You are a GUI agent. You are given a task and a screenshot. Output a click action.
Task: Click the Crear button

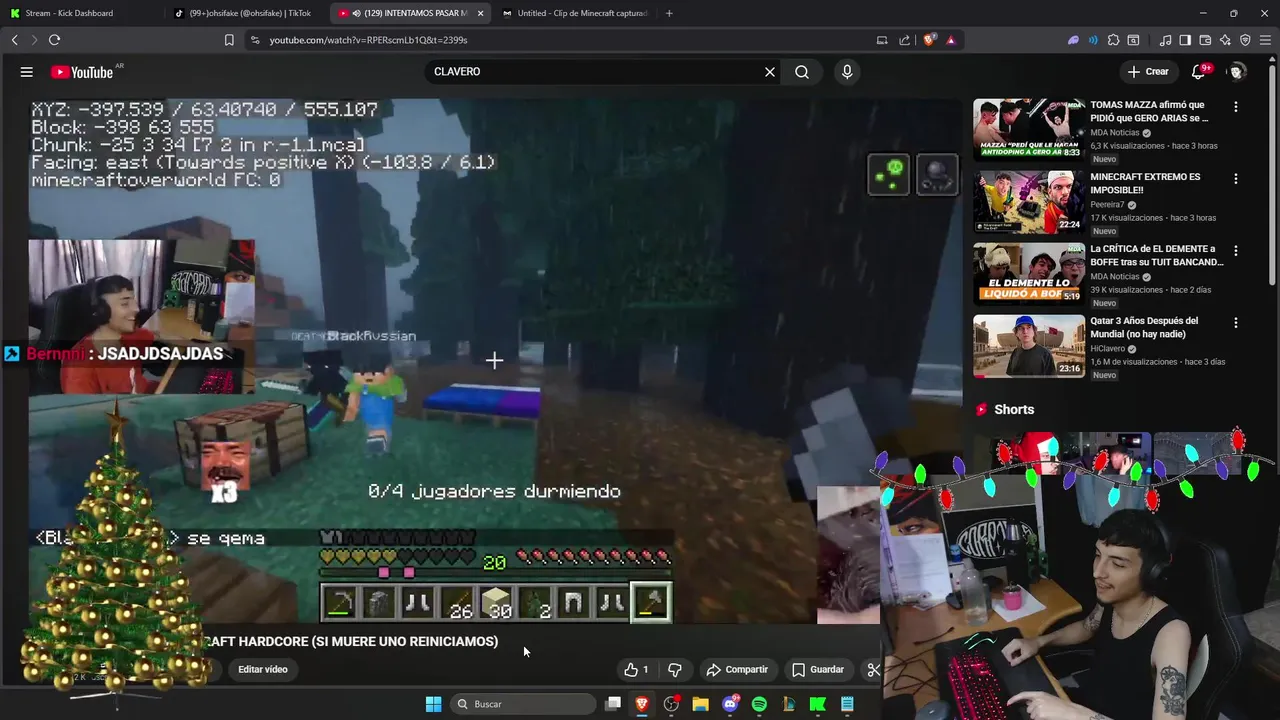tap(1148, 72)
